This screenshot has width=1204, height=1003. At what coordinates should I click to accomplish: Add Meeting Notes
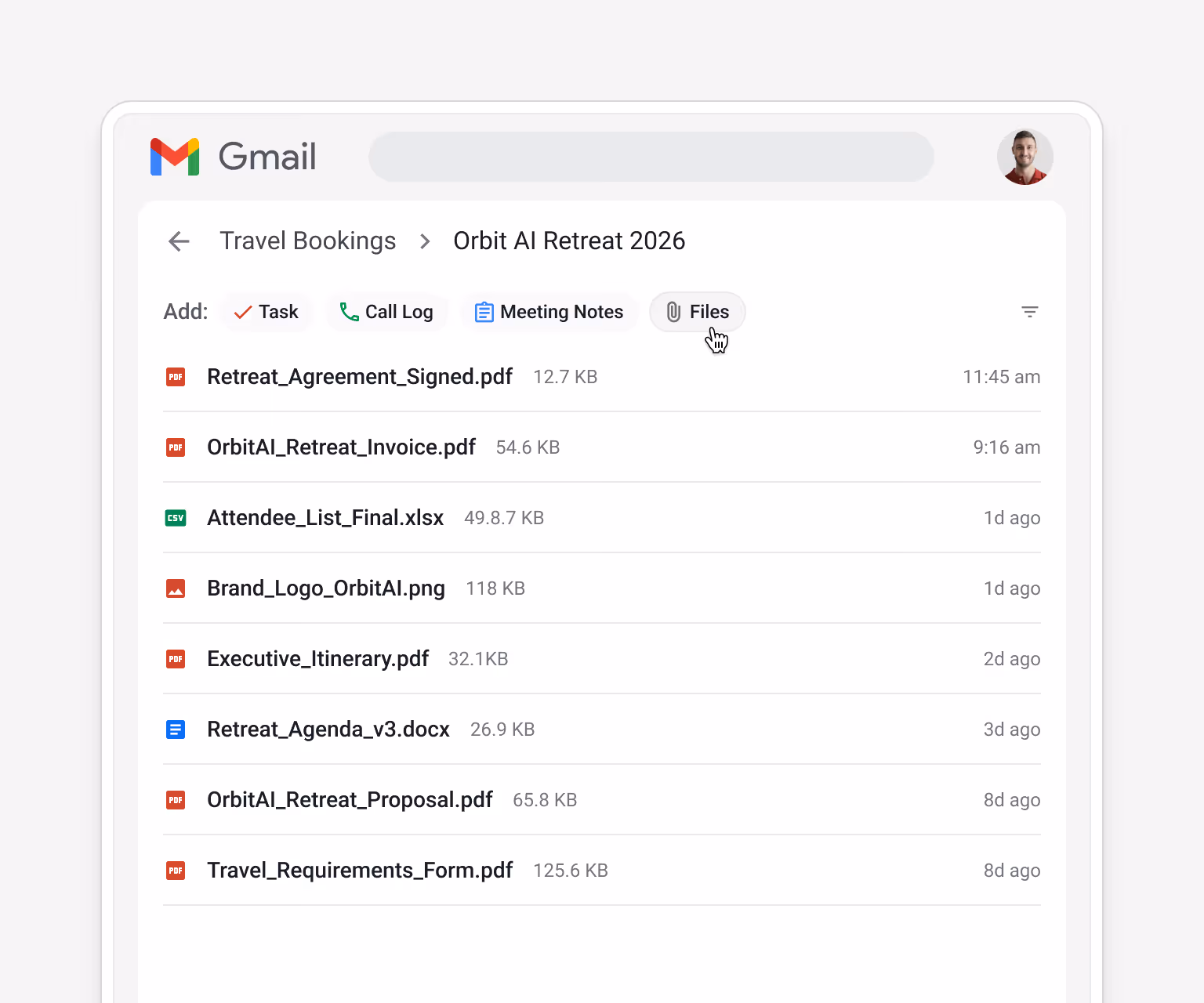(x=549, y=312)
